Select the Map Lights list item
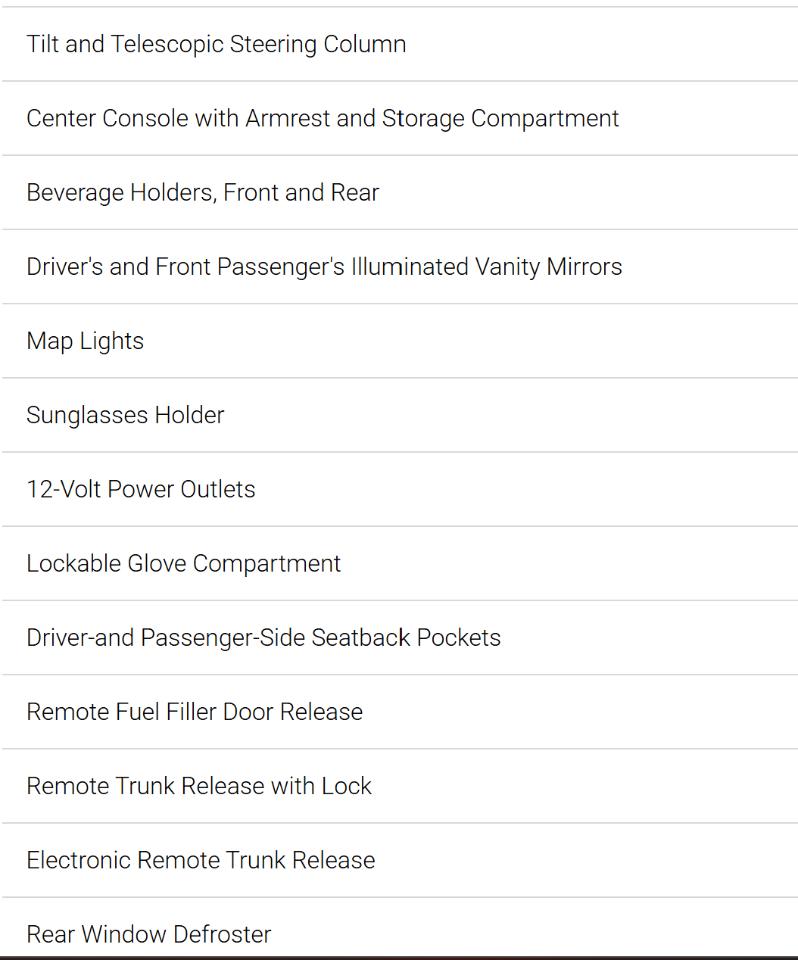798x960 pixels. [399, 341]
